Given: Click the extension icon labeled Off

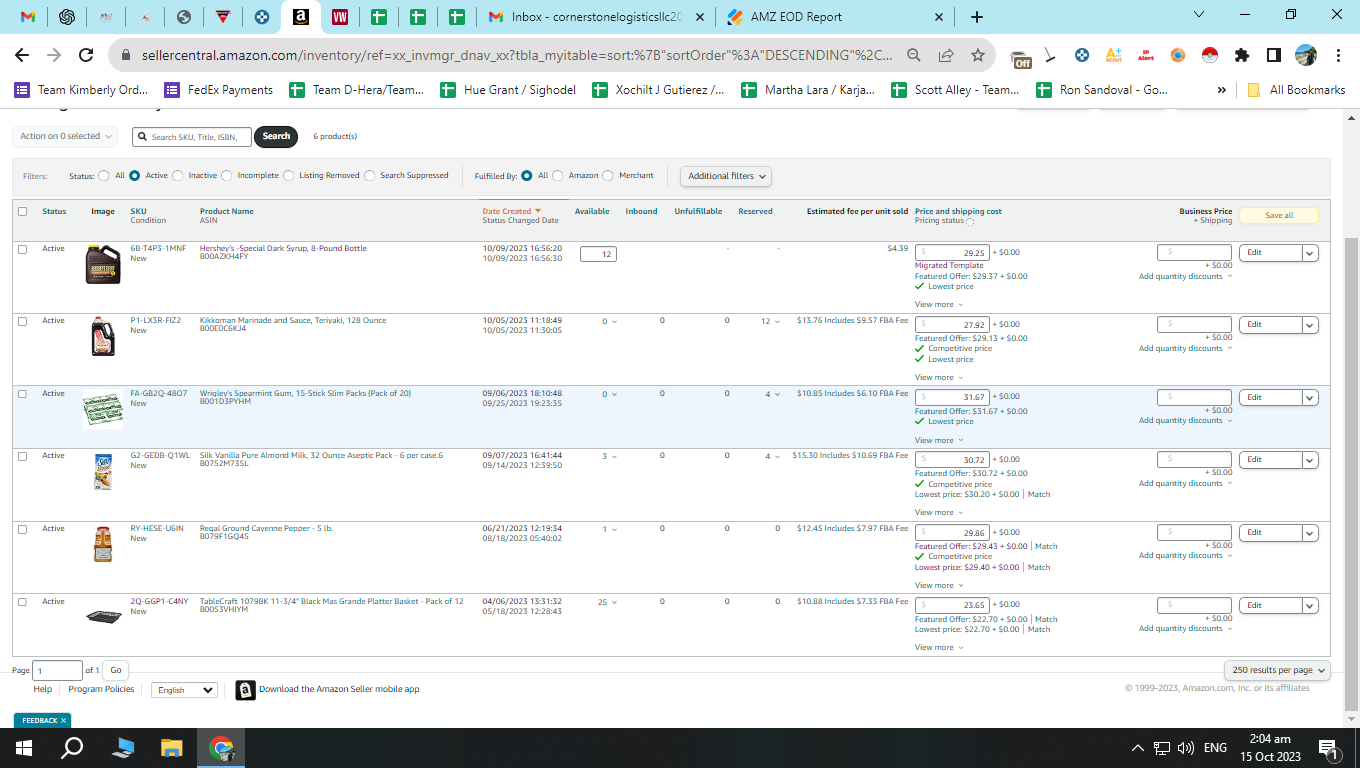Looking at the screenshot, I should [1020, 58].
